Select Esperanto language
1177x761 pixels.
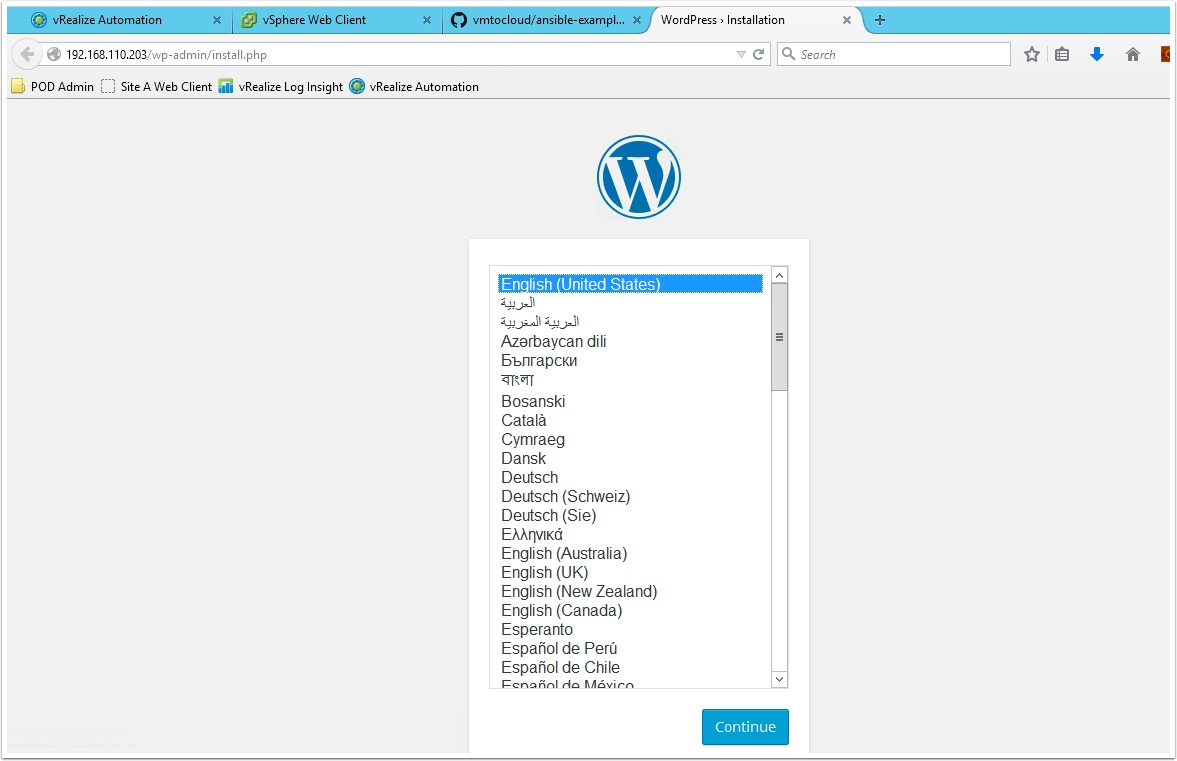point(631,630)
